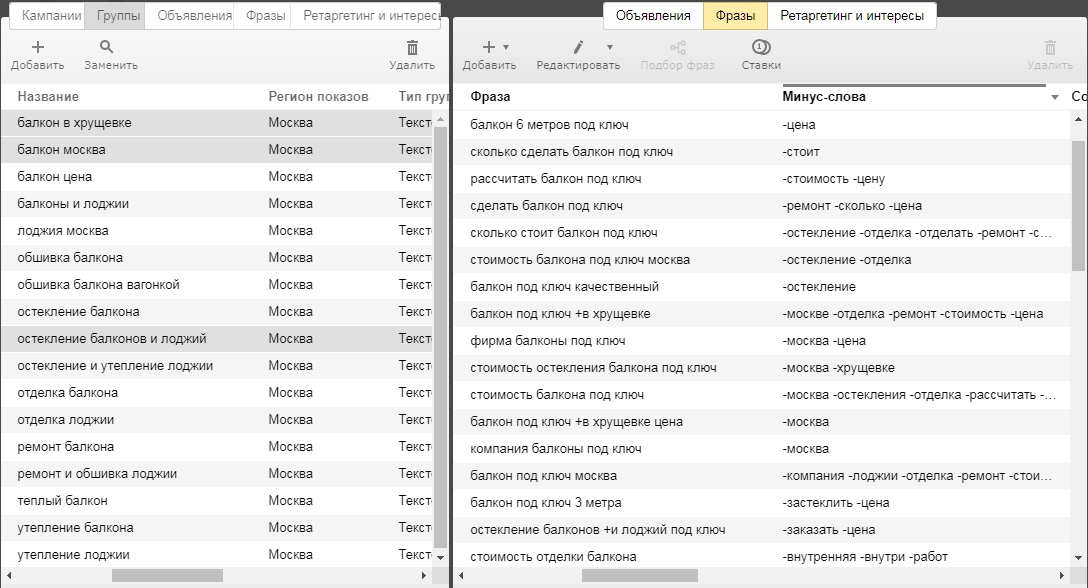The image size is (1088, 588).
Task: Select group row 'балкон цена'
Action: coord(216,177)
